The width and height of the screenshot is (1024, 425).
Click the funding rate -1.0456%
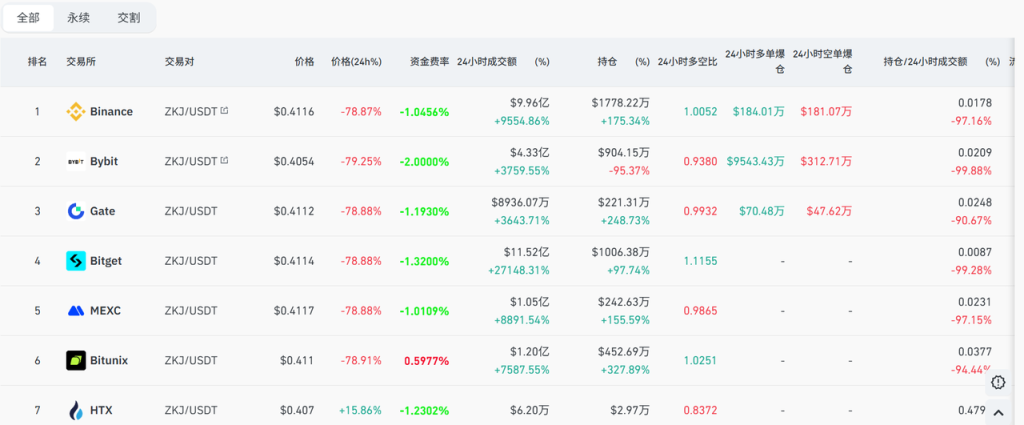[x=424, y=112]
